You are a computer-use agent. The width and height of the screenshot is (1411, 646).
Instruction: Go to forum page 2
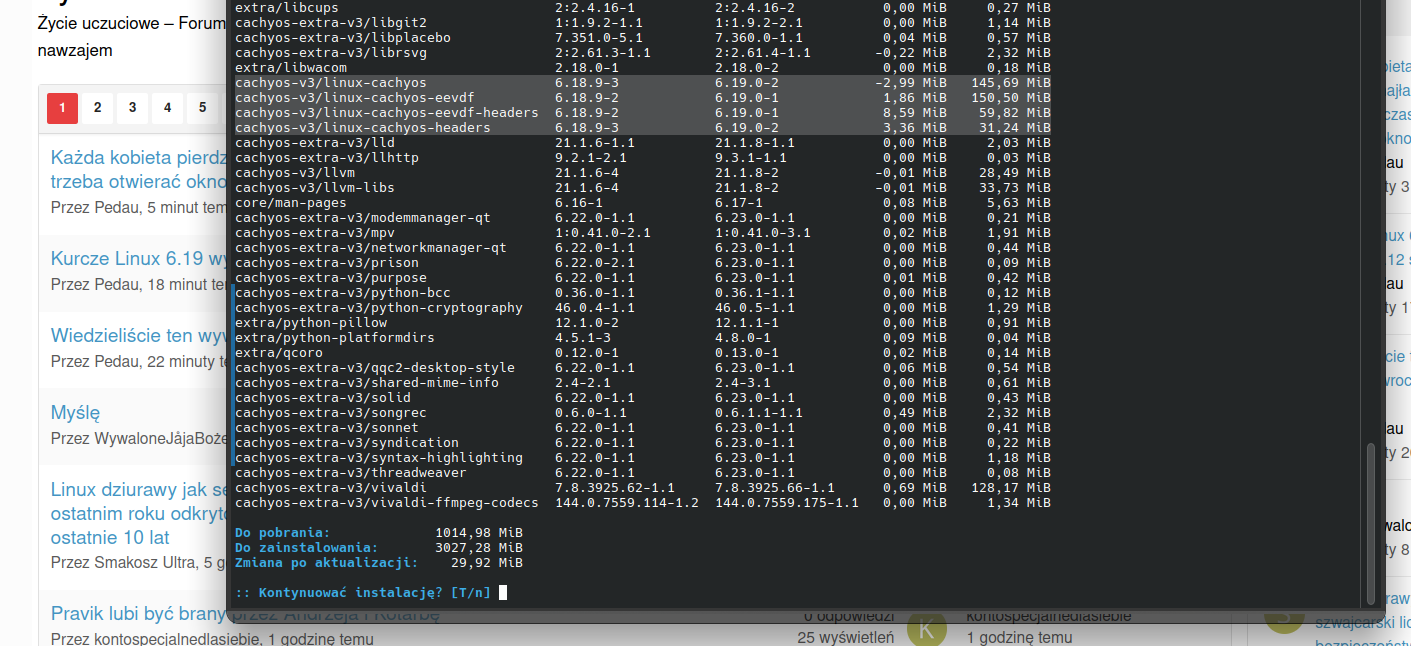coord(97,108)
